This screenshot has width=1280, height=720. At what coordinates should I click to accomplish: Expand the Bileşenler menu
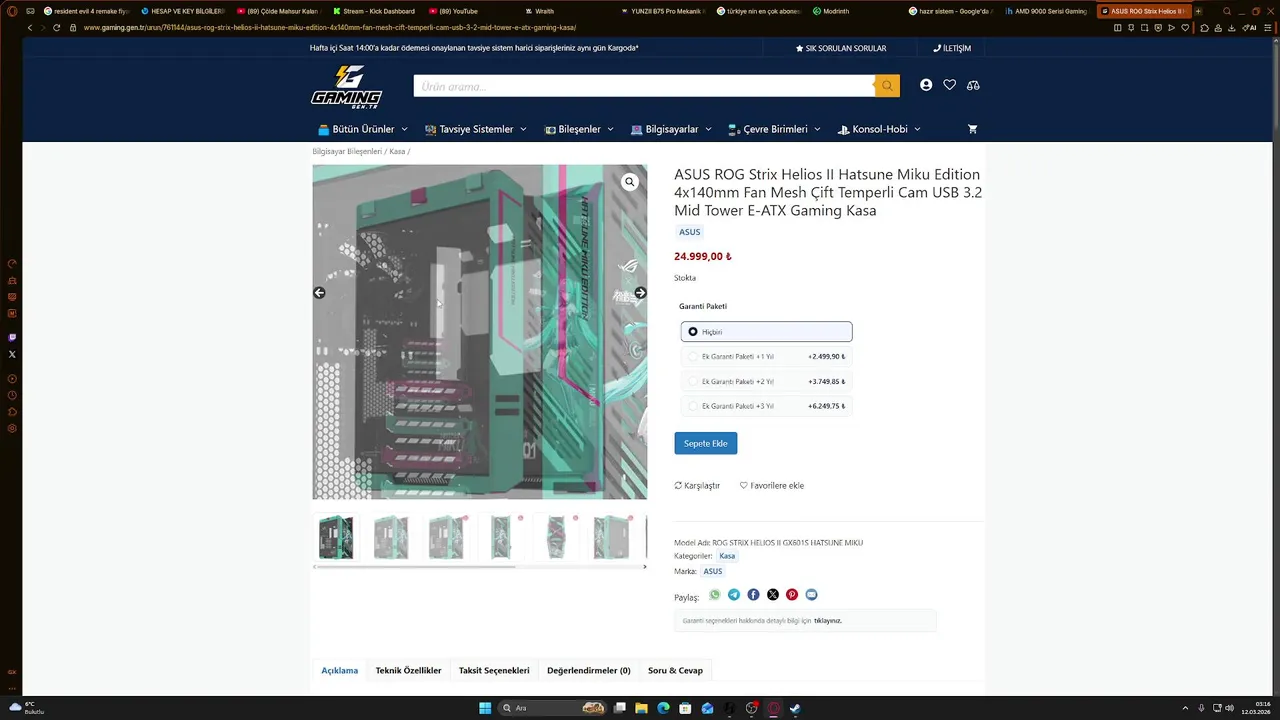(580, 129)
